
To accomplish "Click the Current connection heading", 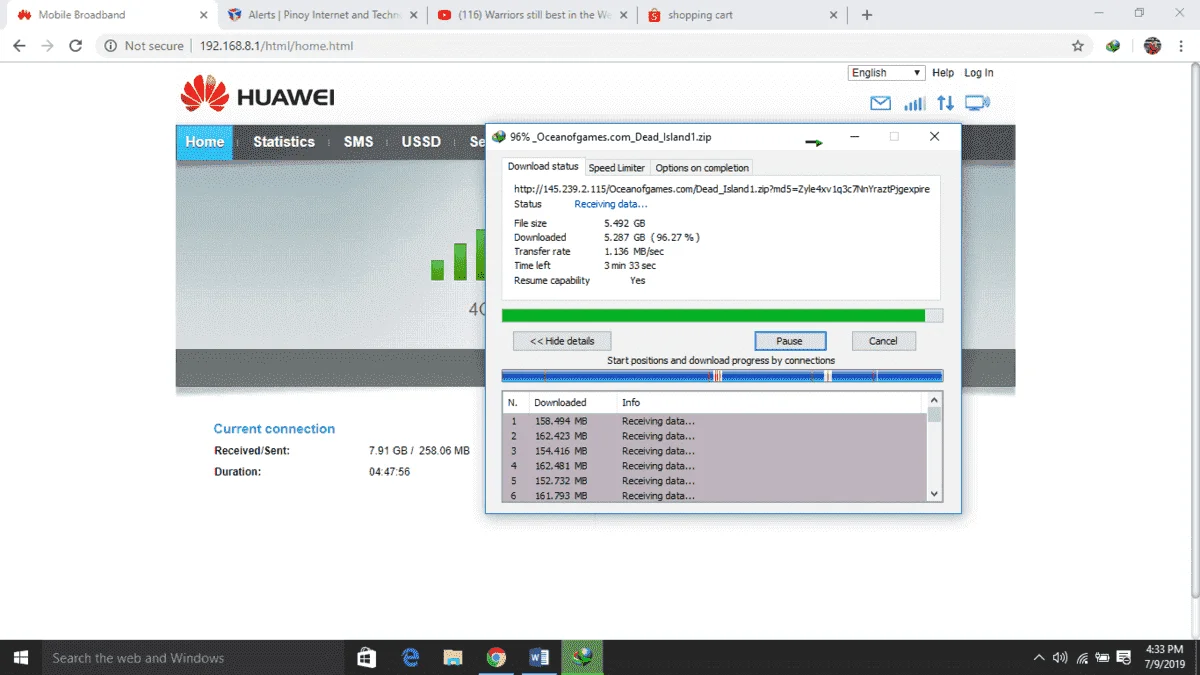I will (x=274, y=429).
